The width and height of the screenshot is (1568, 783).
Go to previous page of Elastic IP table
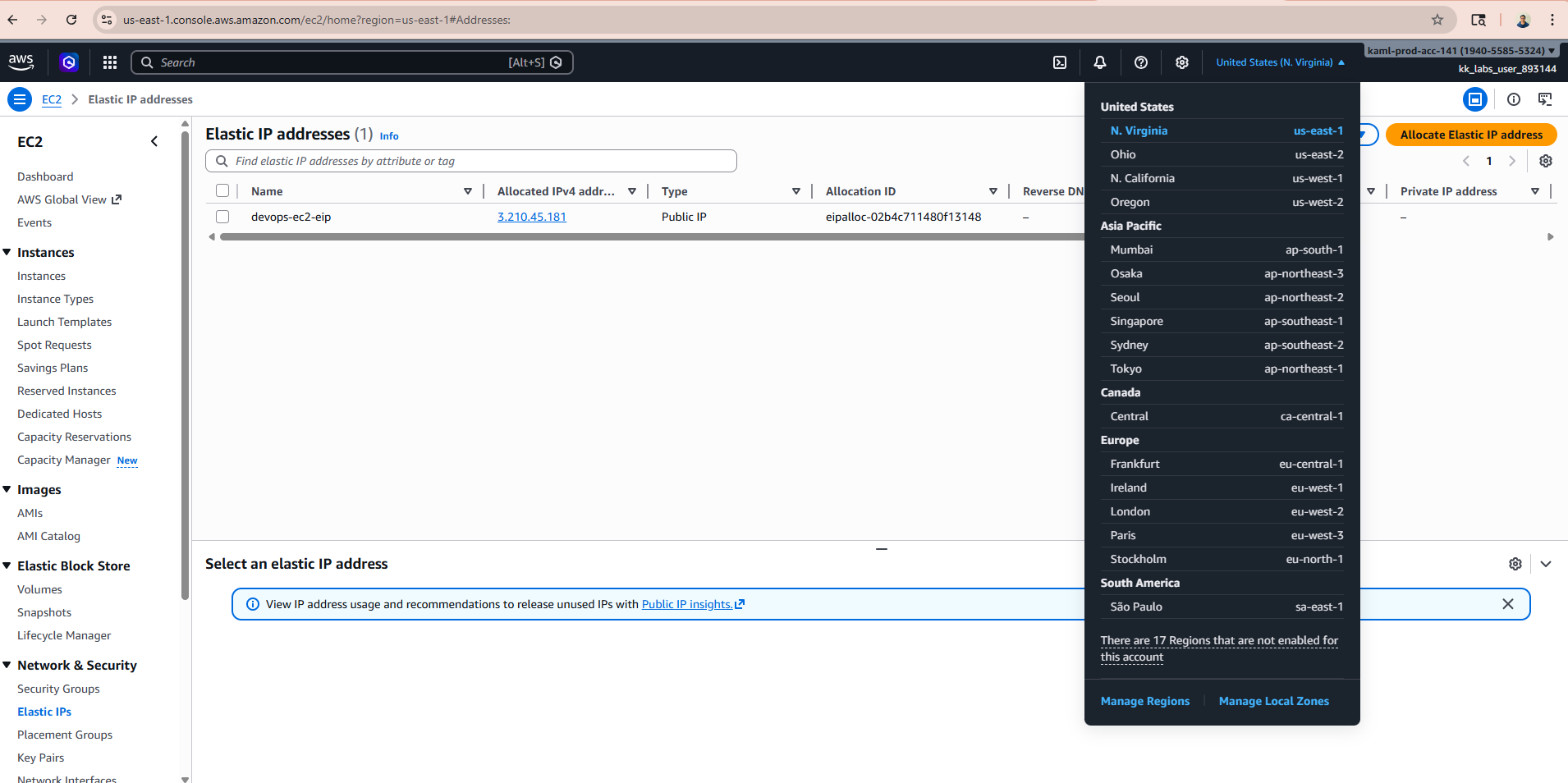coord(1466,161)
